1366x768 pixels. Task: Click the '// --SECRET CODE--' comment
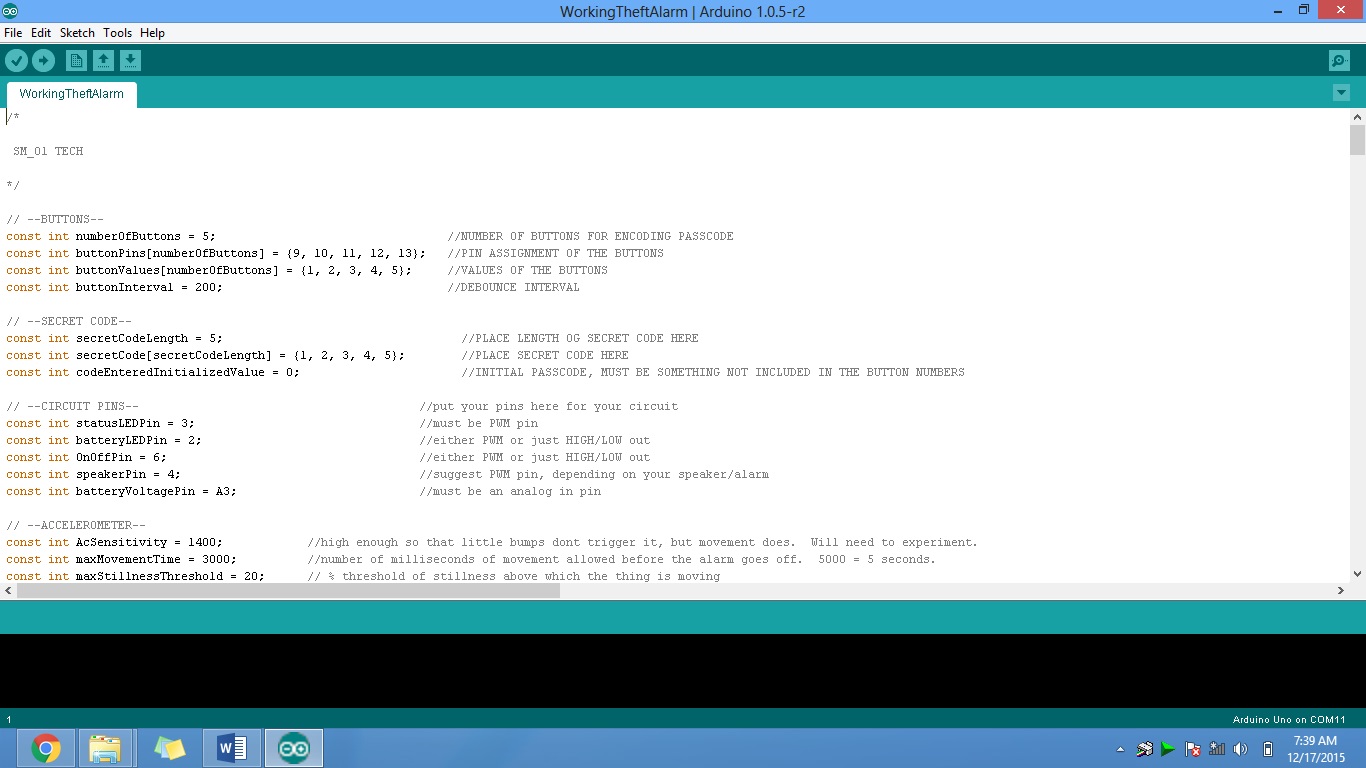click(x=69, y=322)
